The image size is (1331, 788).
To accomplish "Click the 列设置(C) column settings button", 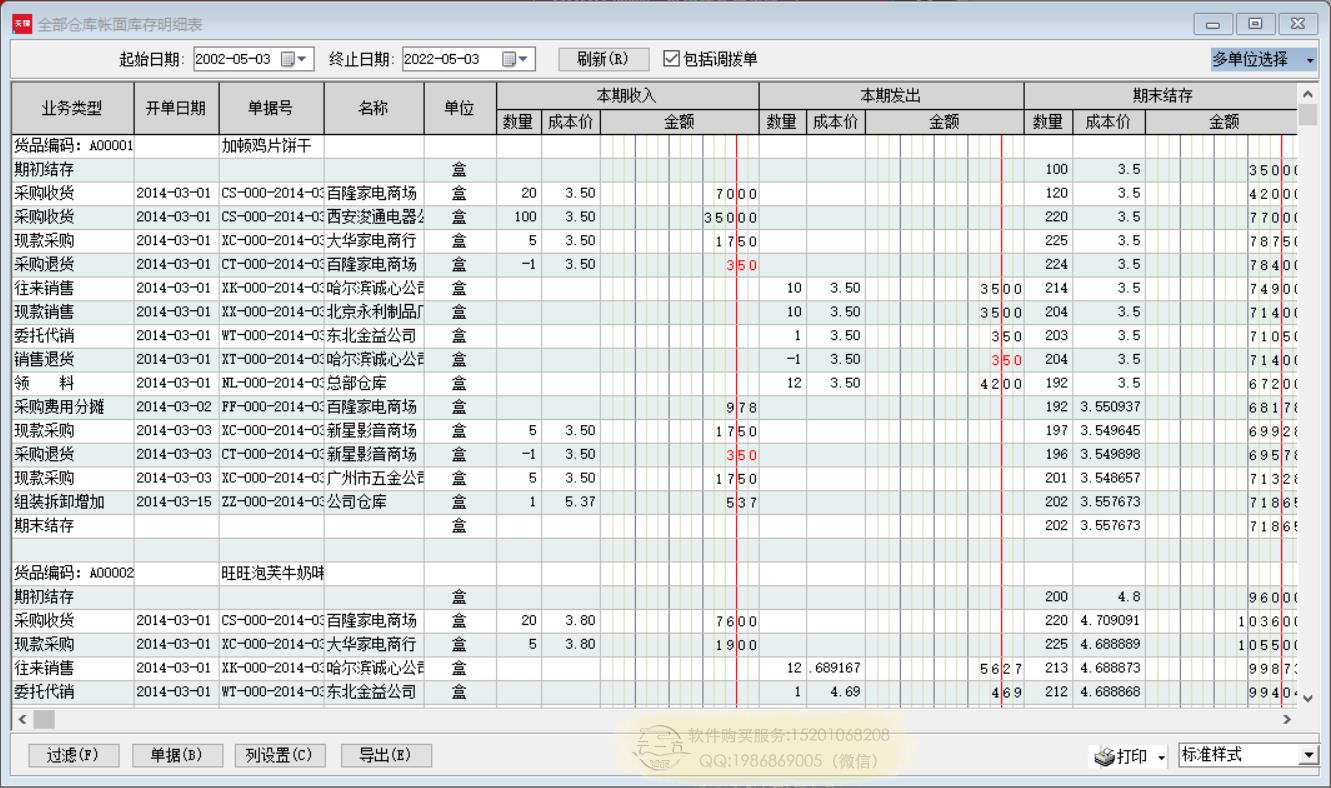I will pyautogui.click(x=279, y=755).
